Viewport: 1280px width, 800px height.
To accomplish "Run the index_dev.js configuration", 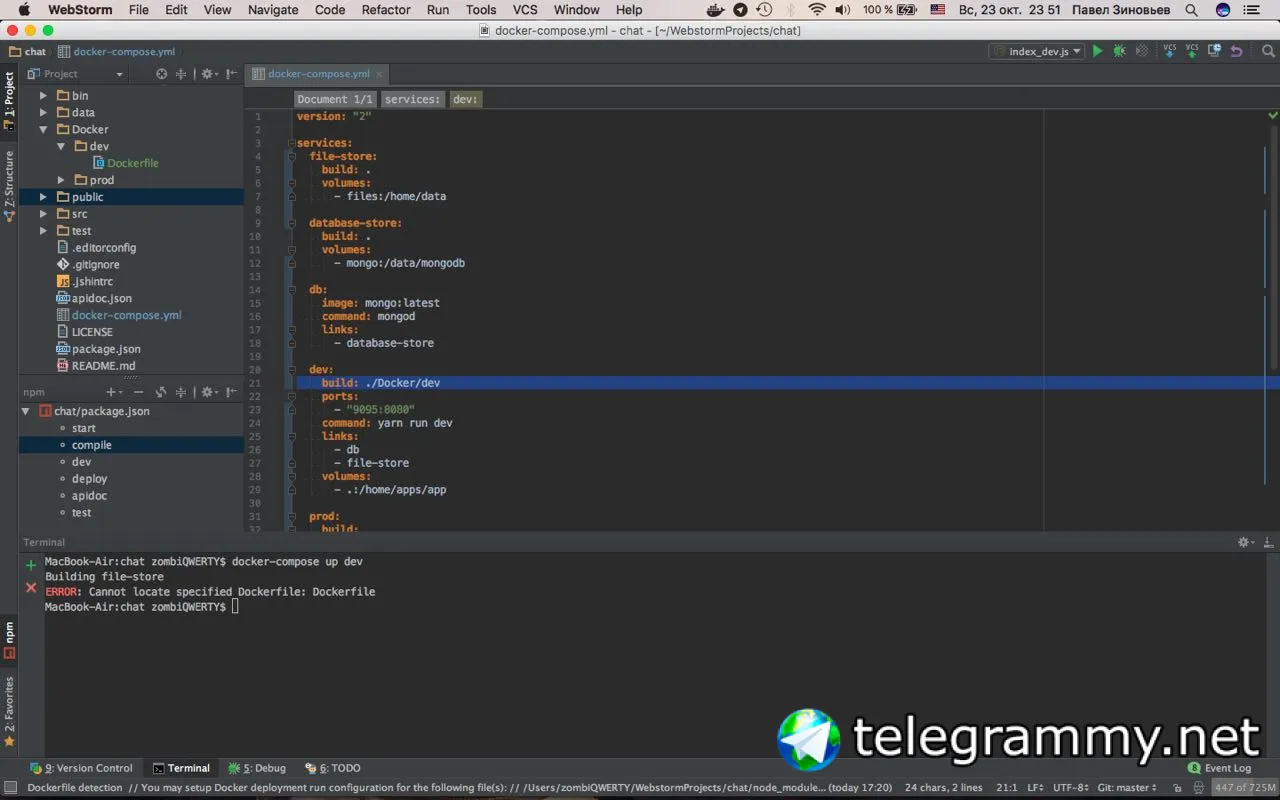I will (1097, 51).
